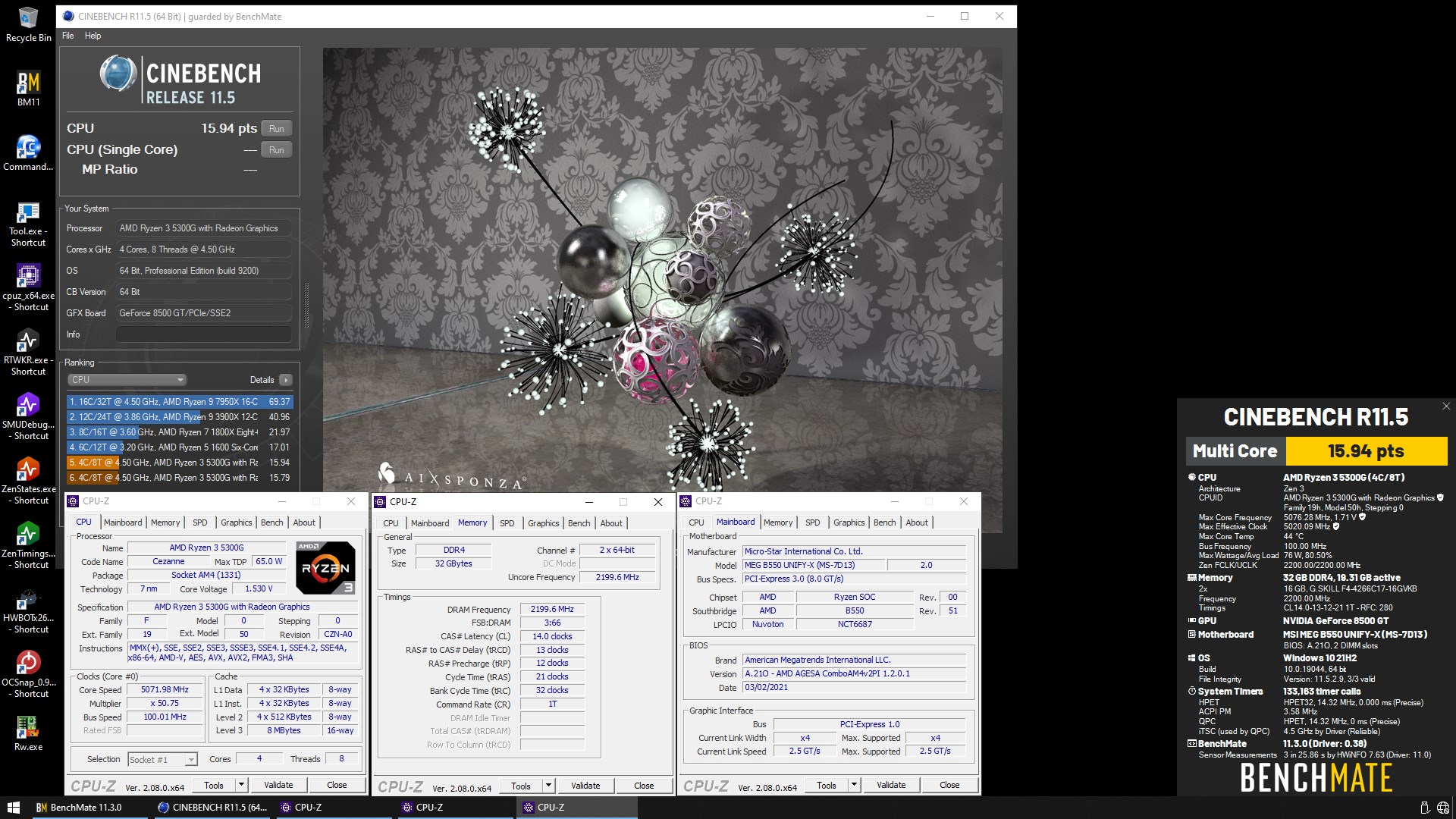The image size is (1456, 819).
Task: Click Validate in the left CPU-Z window
Action: pyautogui.click(x=278, y=785)
